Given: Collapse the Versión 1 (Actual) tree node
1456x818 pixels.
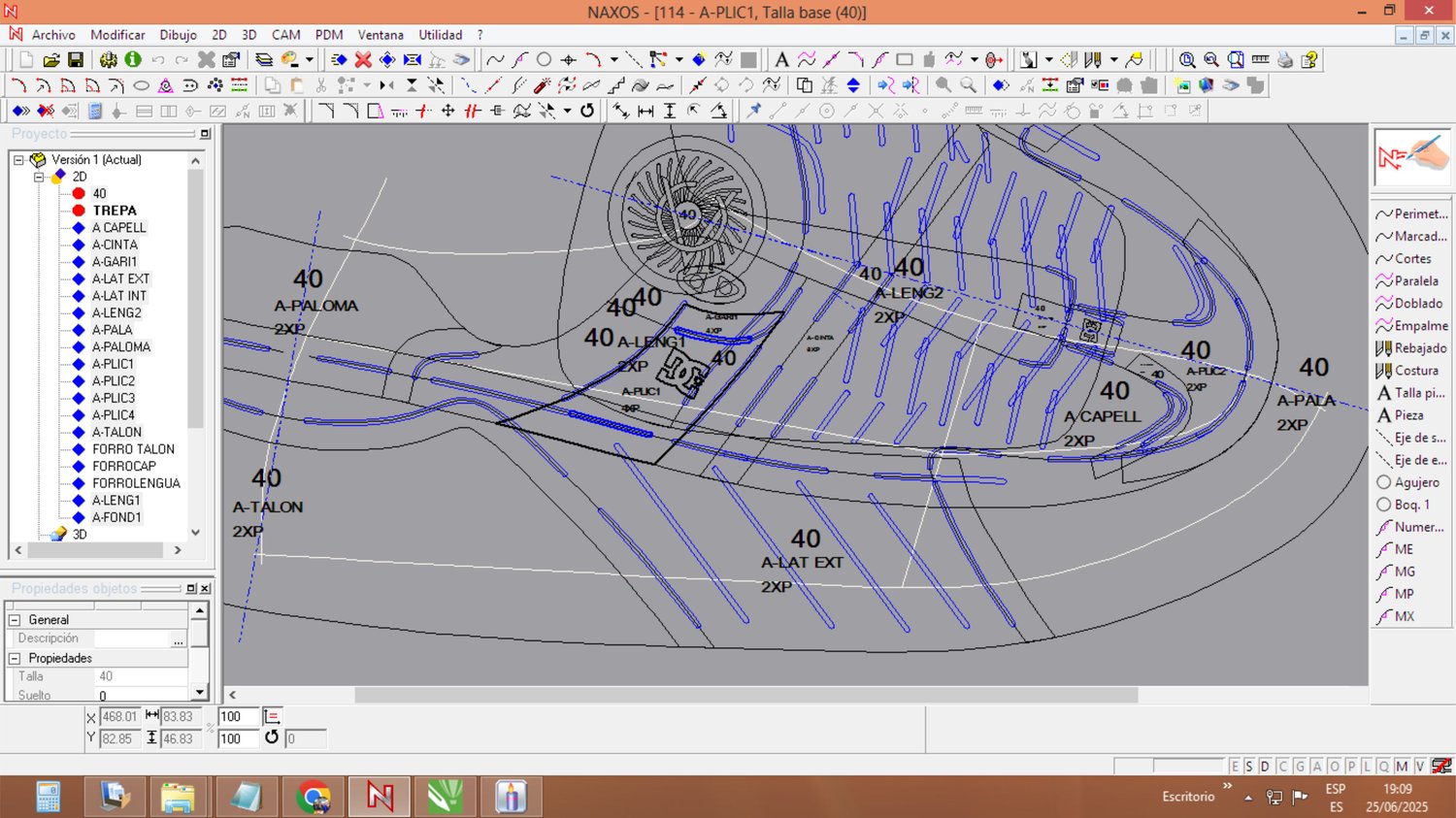Looking at the screenshot, I should point(18,160).
